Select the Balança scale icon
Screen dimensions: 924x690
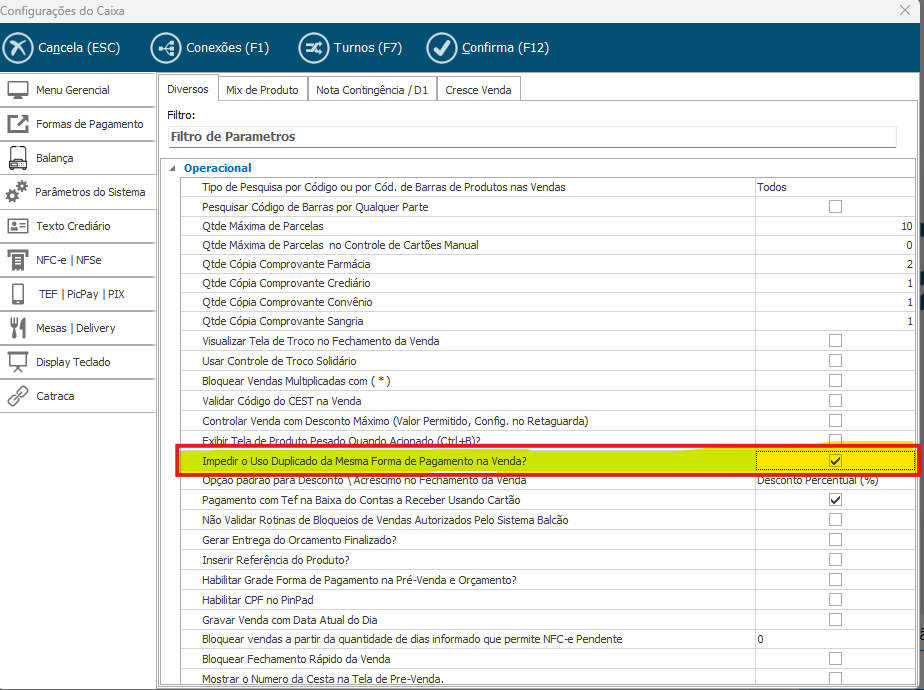18,158
